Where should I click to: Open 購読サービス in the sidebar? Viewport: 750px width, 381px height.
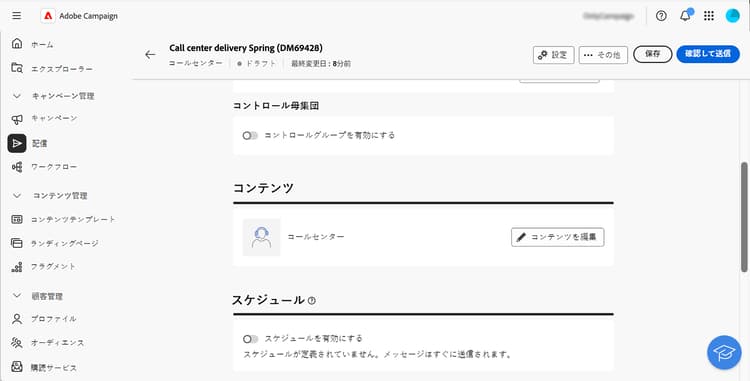54,368
